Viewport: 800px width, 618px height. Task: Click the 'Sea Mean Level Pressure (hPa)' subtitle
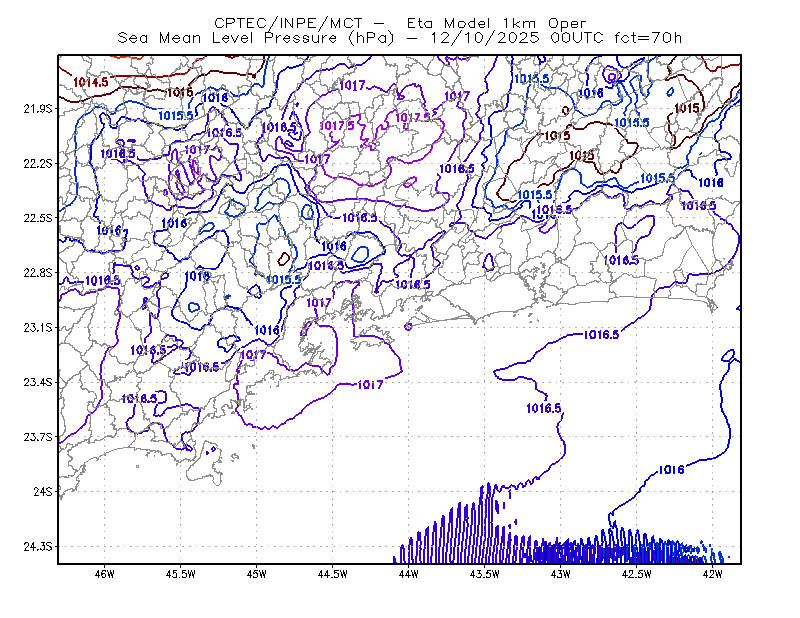[x=256, y=38]
